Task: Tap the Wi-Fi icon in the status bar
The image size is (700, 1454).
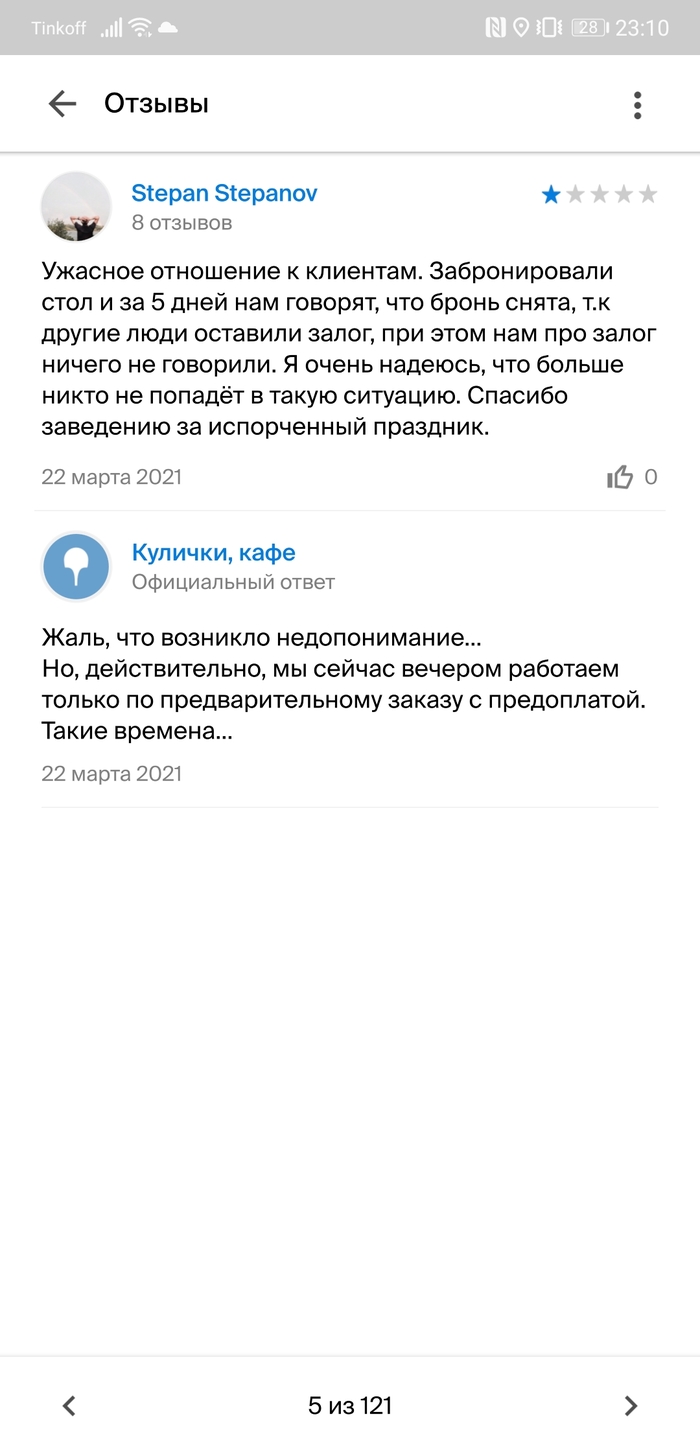Action: [142, 28]
